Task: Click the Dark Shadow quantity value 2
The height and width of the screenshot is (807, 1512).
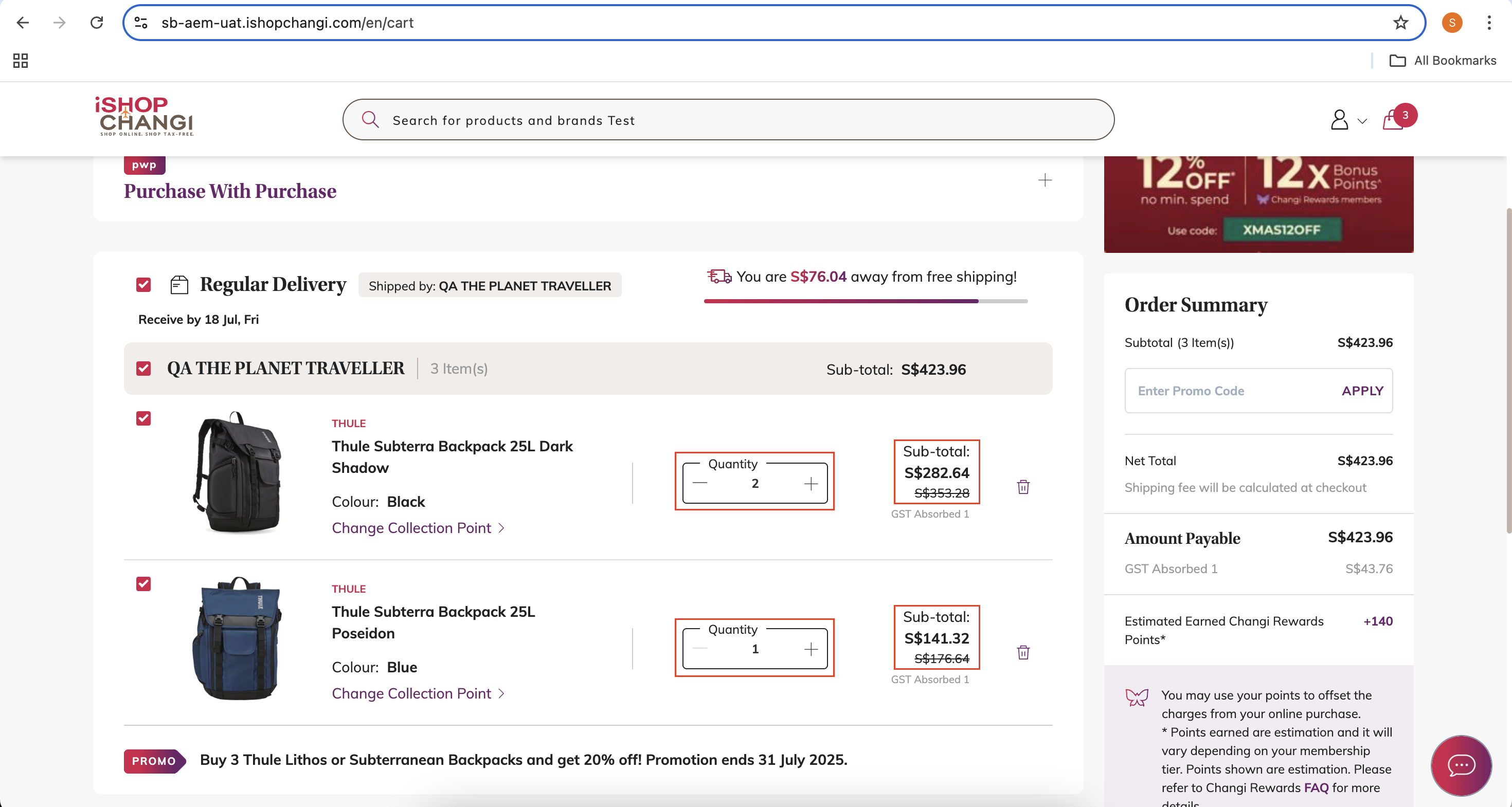Action: [755, 483]
